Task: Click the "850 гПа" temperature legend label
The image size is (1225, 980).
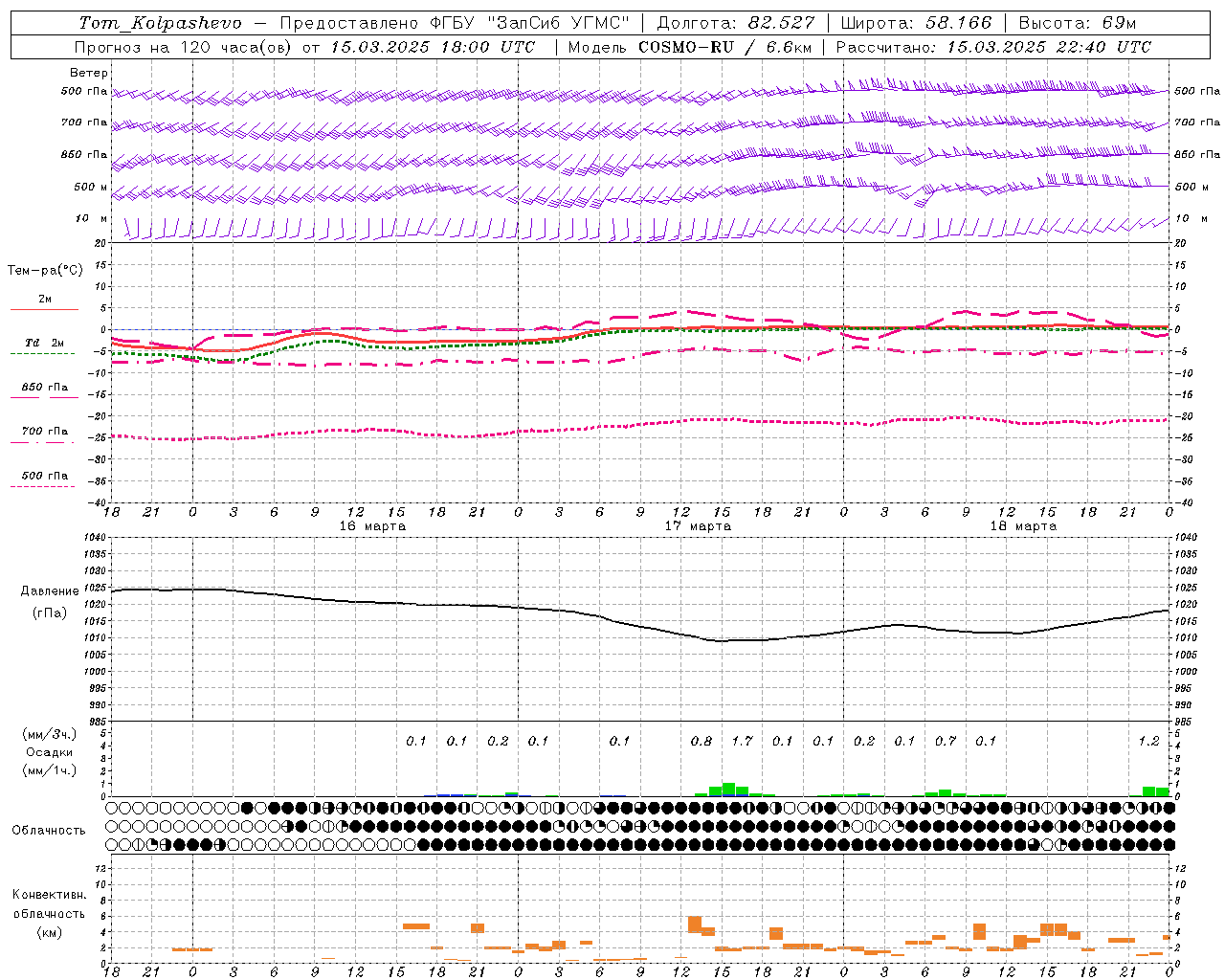Action: coord(45,388)
